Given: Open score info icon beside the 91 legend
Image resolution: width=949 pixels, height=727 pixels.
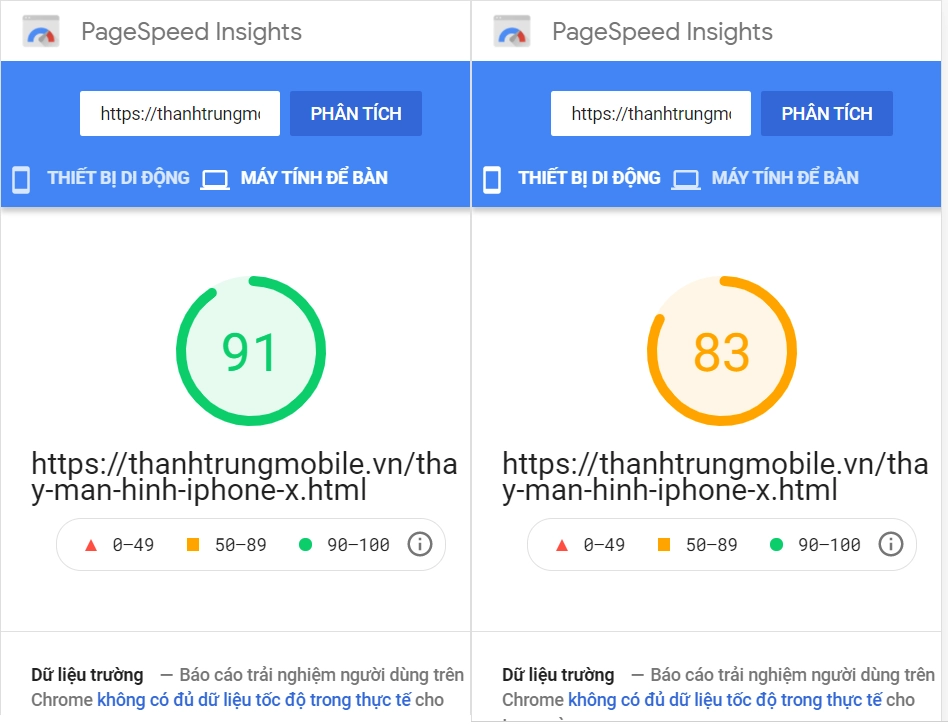Looking at the screenshot, I should tap(420, 544).
